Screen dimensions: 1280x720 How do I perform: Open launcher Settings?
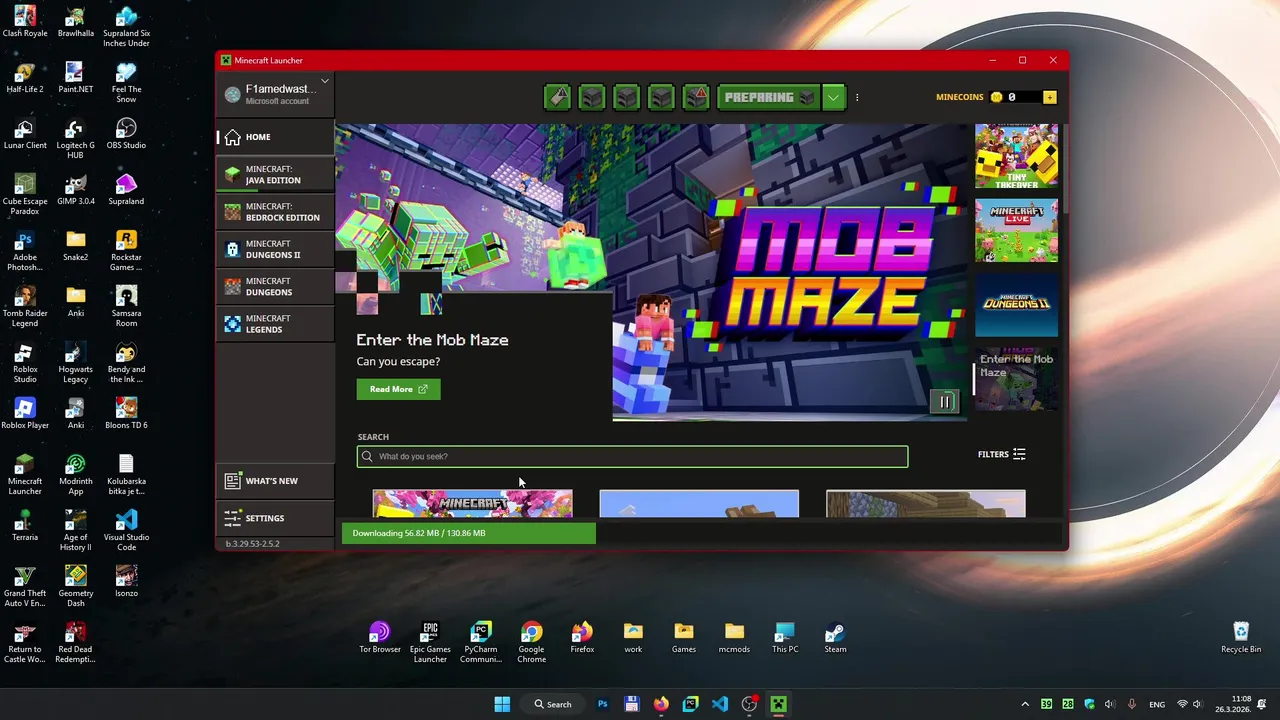pos(275,518)
